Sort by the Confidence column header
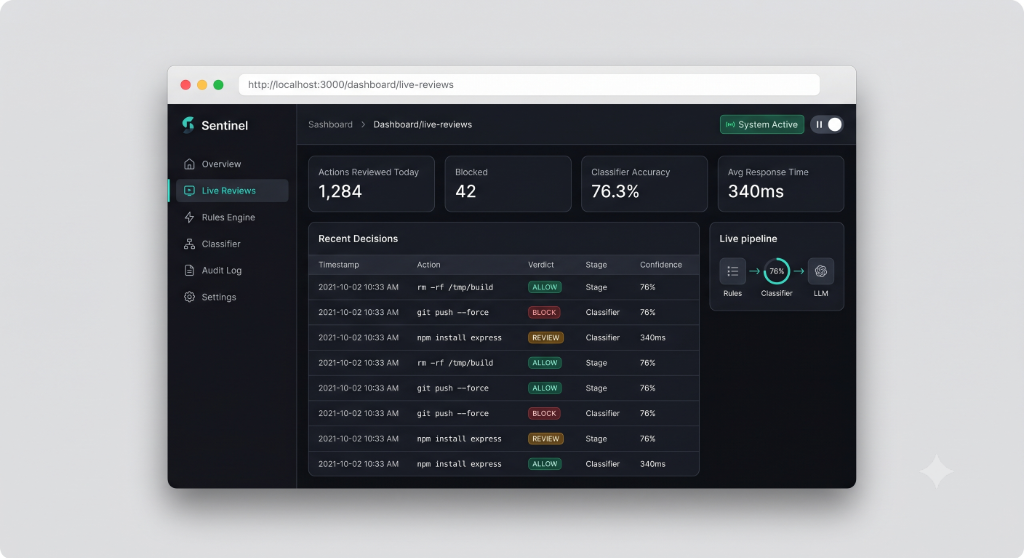1024x558 pixels. pyautogui.click(x=661, y=265)
